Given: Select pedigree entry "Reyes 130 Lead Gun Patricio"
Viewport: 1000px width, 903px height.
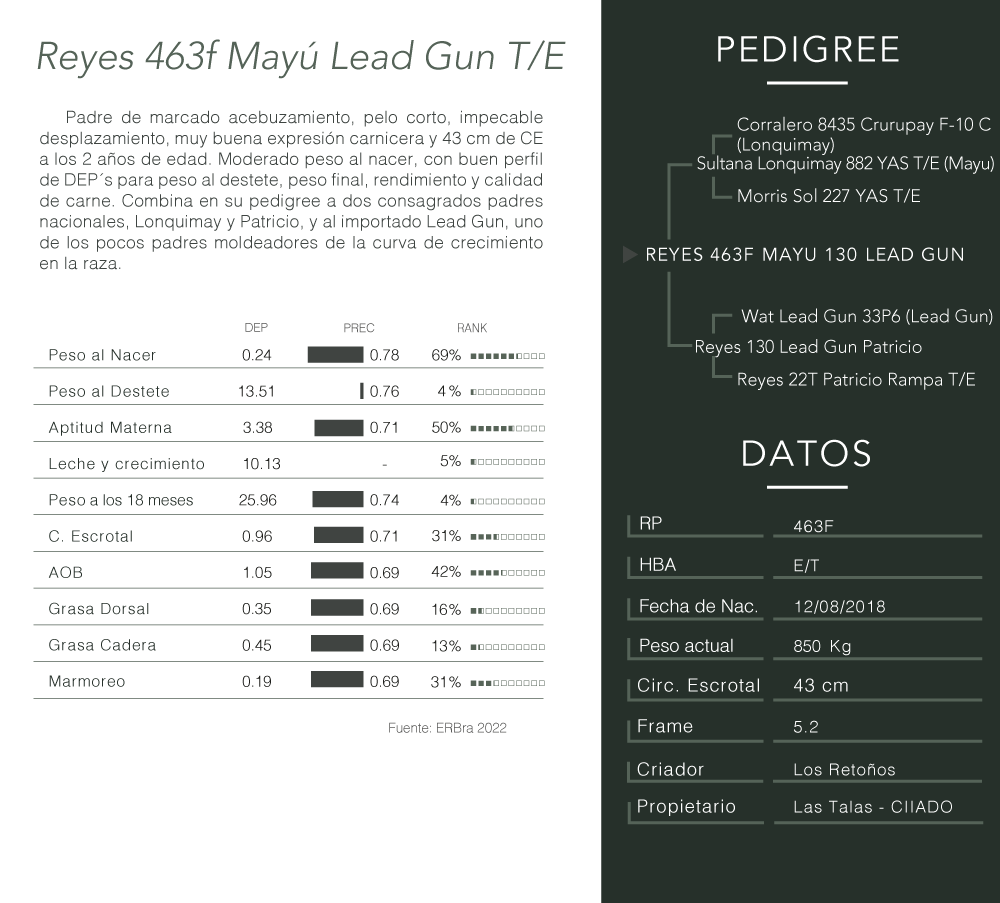Looking at the screenshot, I should (x=808, y=347).
